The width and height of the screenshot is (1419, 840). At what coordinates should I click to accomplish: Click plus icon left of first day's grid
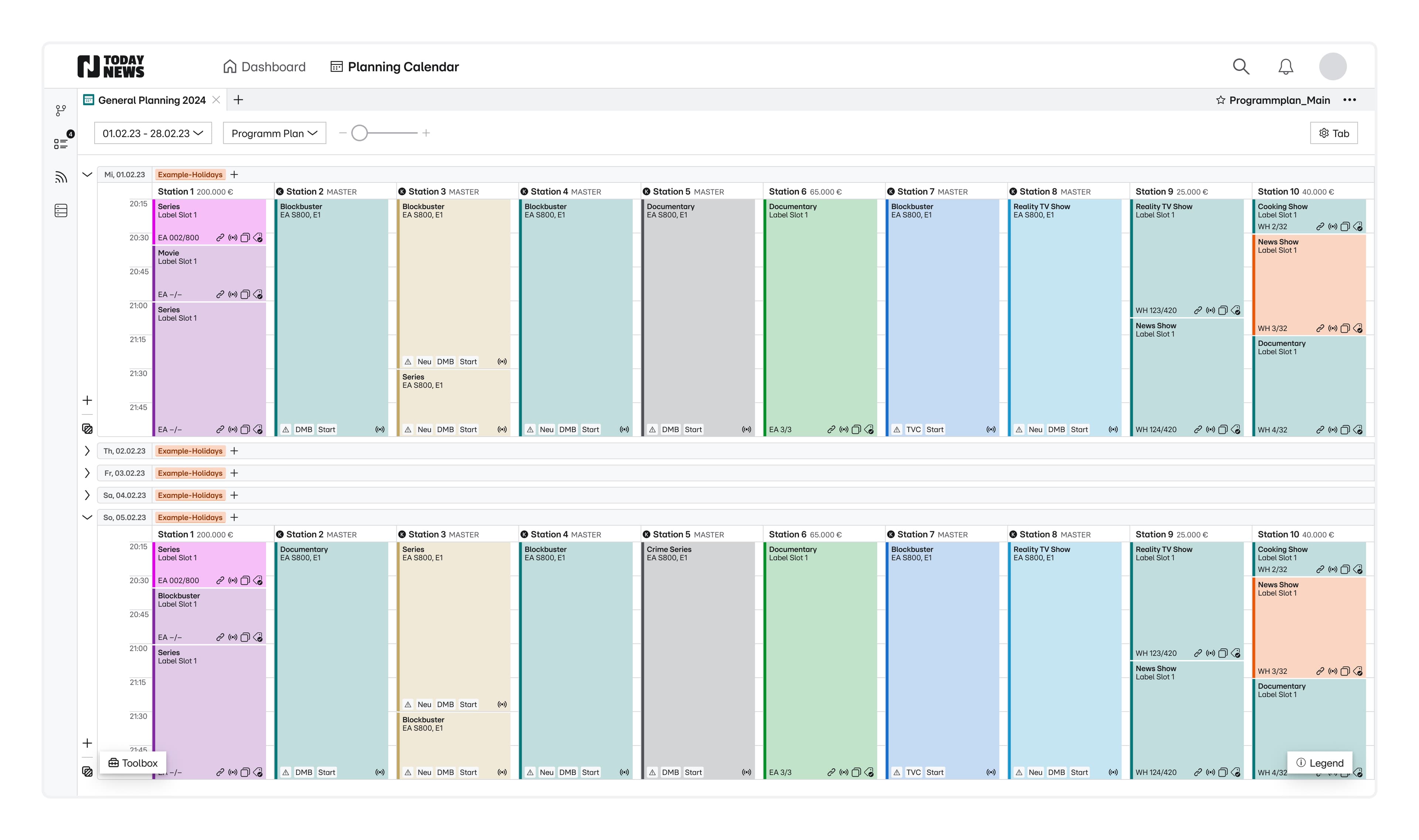[x=87, y=400]
